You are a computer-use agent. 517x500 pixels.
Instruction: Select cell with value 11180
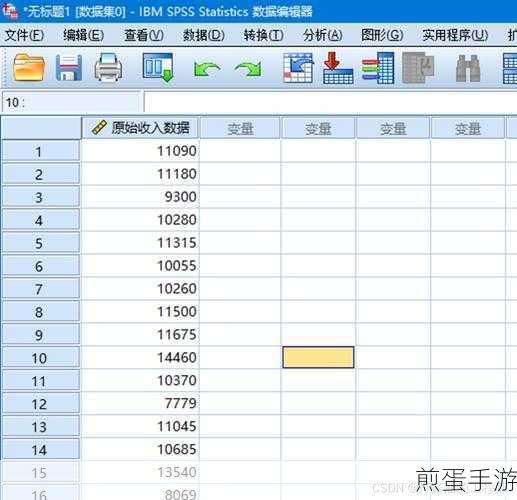coord(140,174)
